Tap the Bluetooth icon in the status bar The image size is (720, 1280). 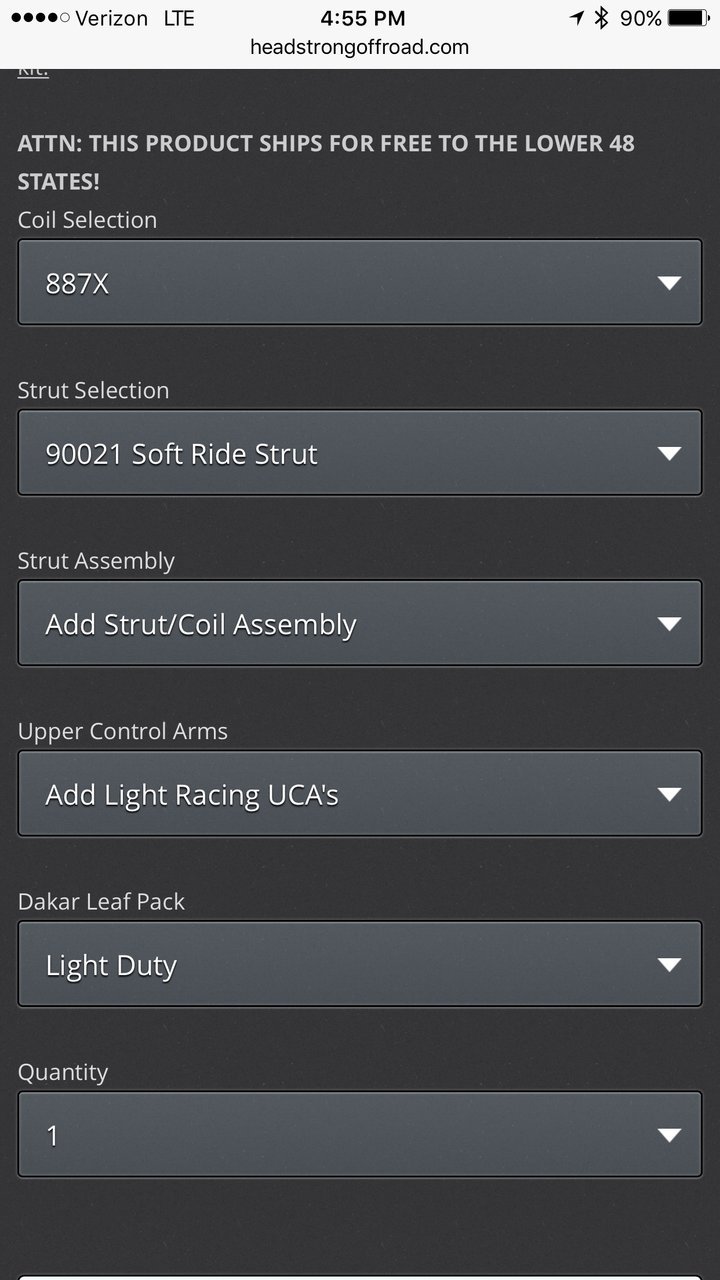coord(601,18)
